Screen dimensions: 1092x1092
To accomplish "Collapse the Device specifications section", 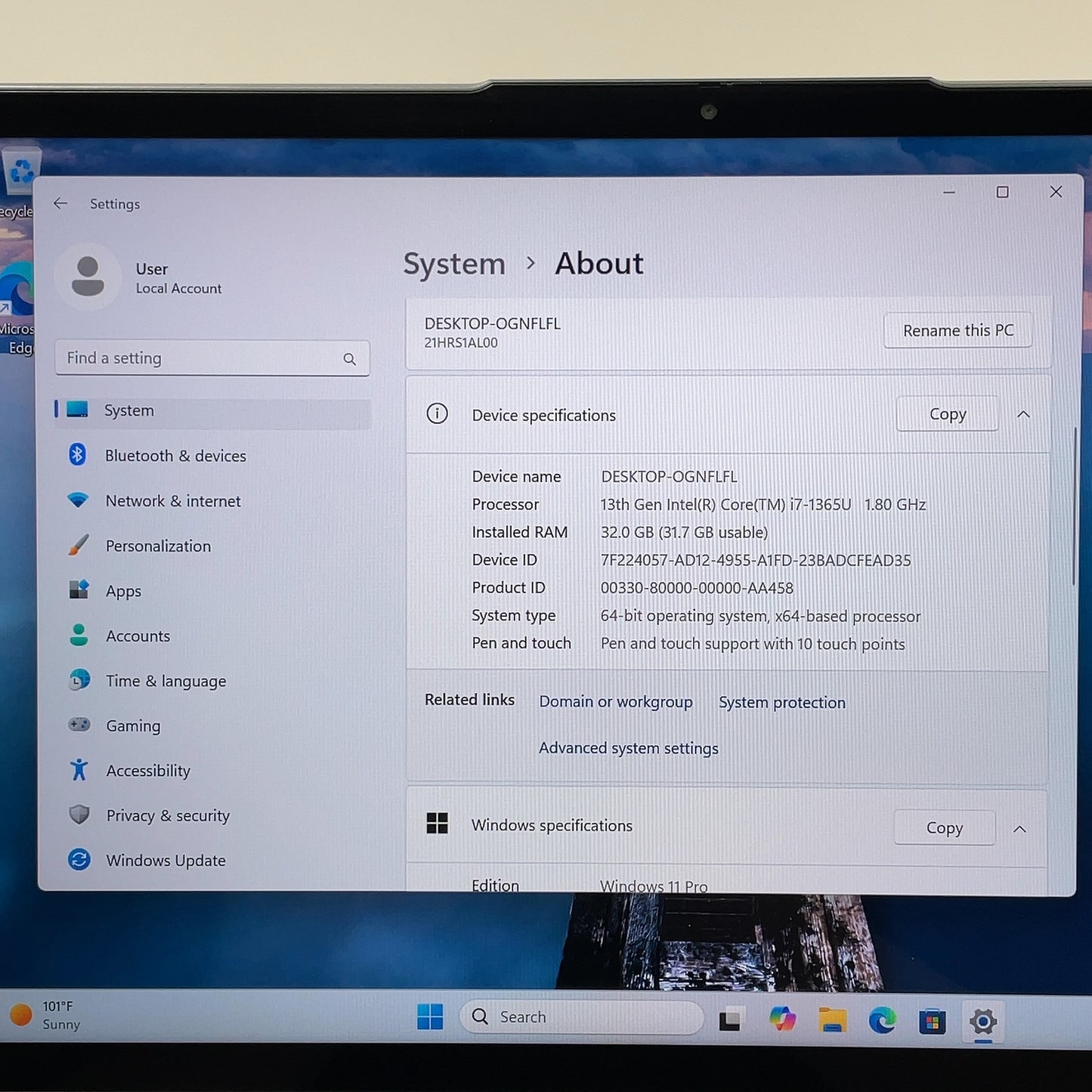I will pos(1023,414).
